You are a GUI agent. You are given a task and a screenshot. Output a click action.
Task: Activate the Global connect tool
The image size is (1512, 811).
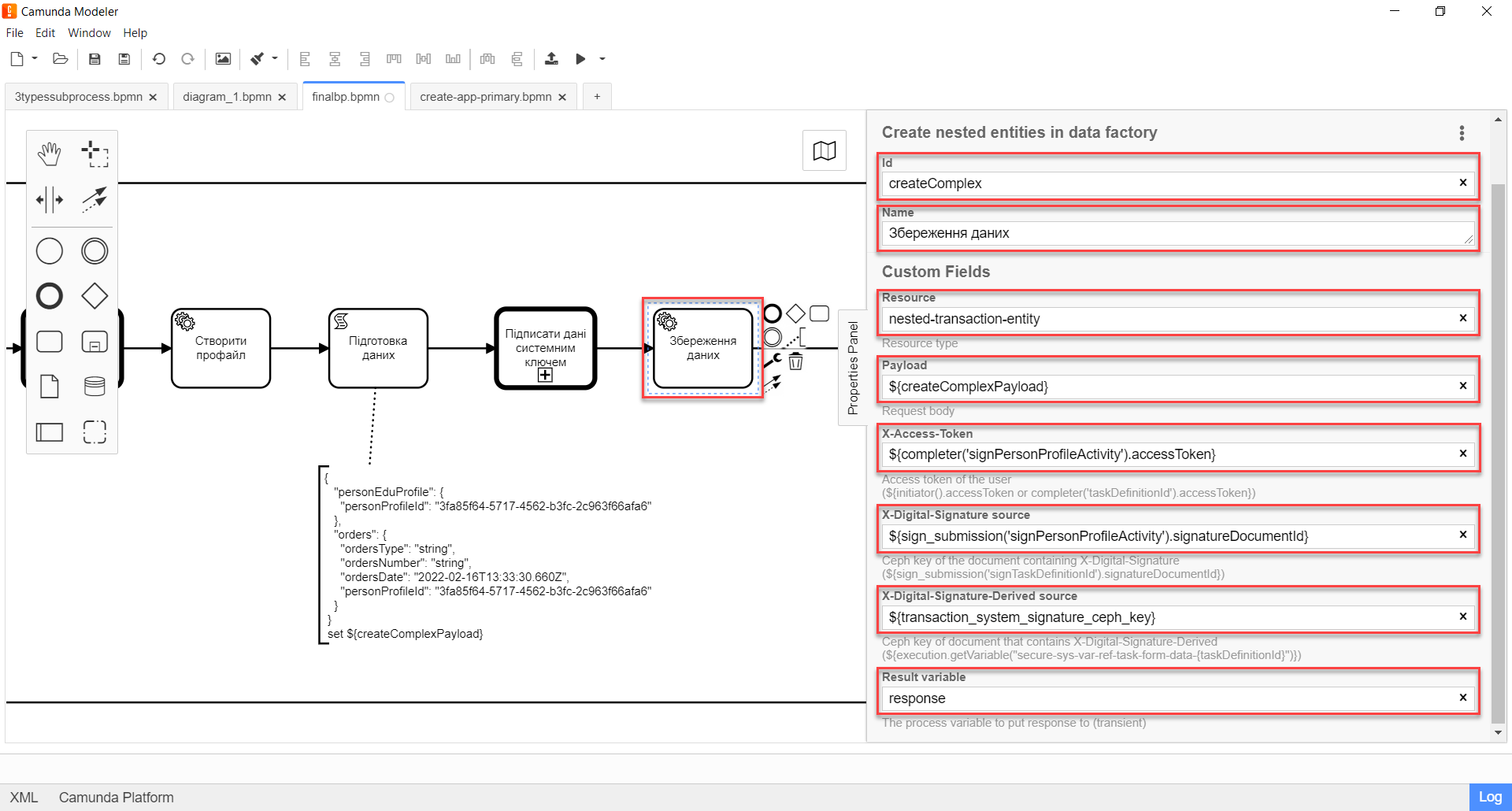pos(94,200)
